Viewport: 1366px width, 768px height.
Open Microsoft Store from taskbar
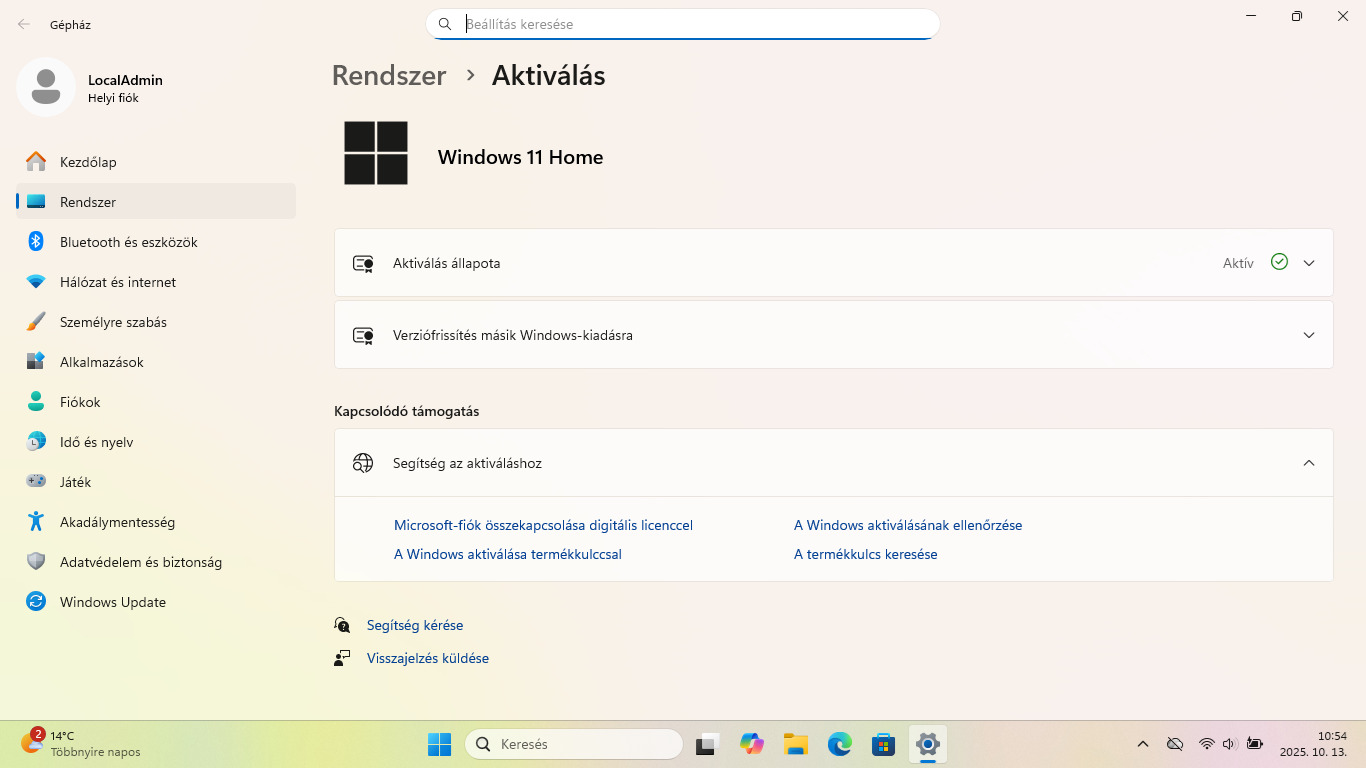tap(882, 744)
